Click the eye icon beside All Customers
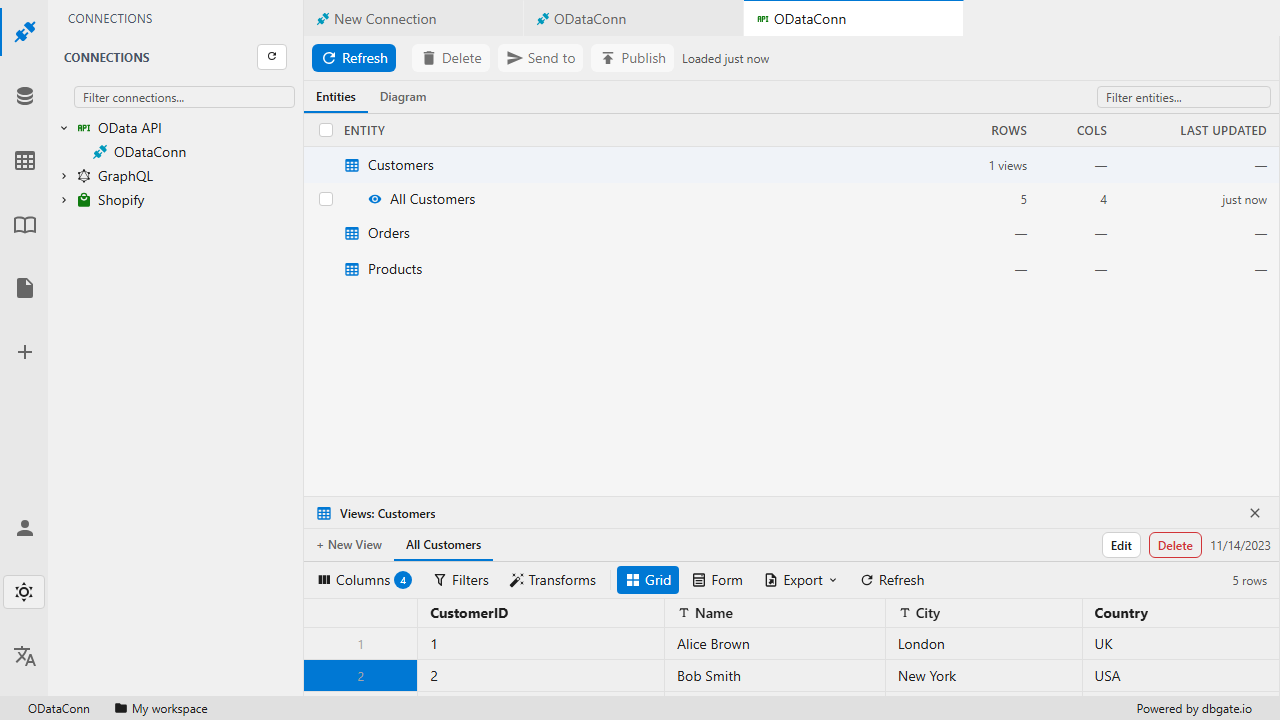This screenshot has width=1280, height=720. [375, 199]
